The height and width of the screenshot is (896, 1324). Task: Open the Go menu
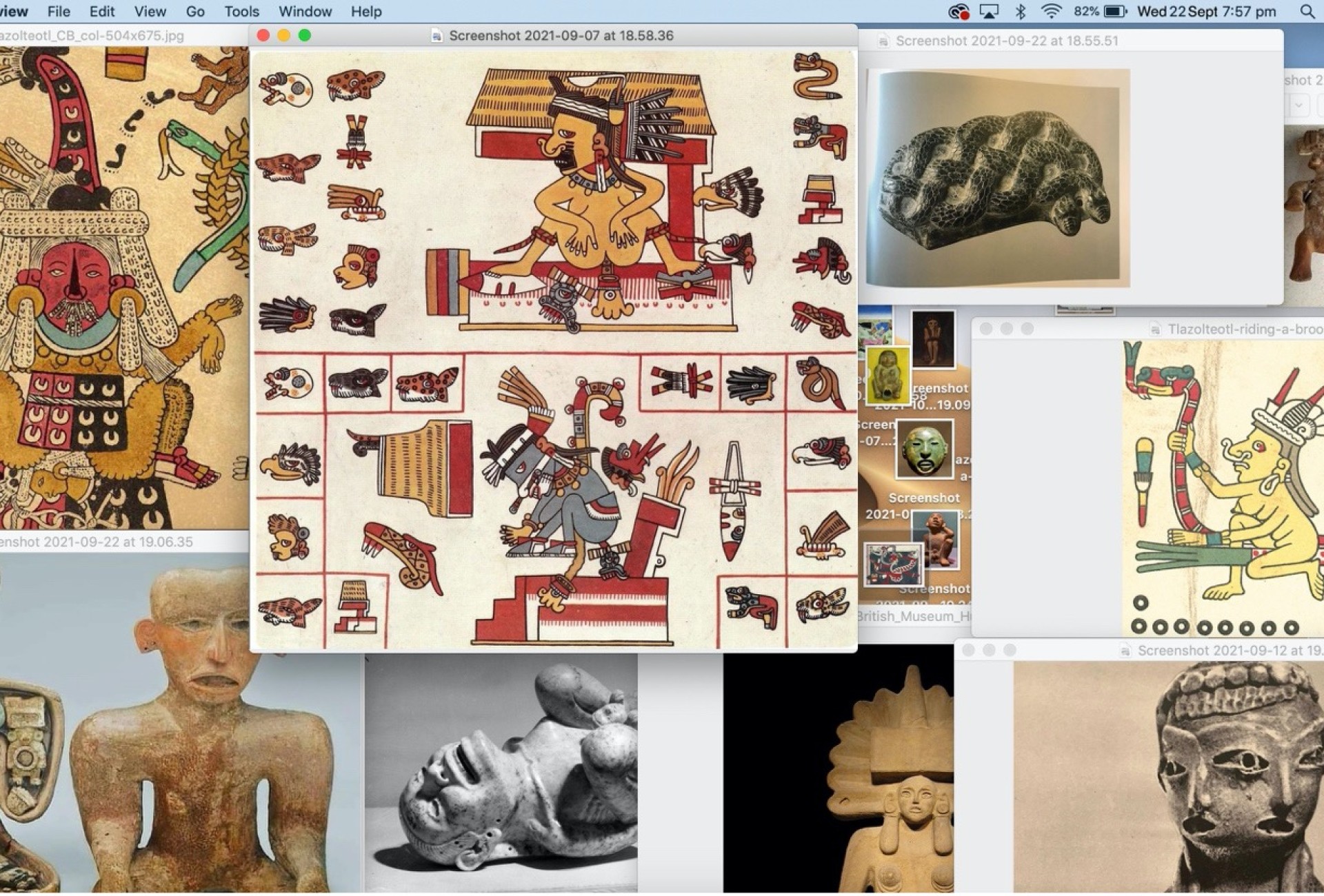[x=195, y=12]
